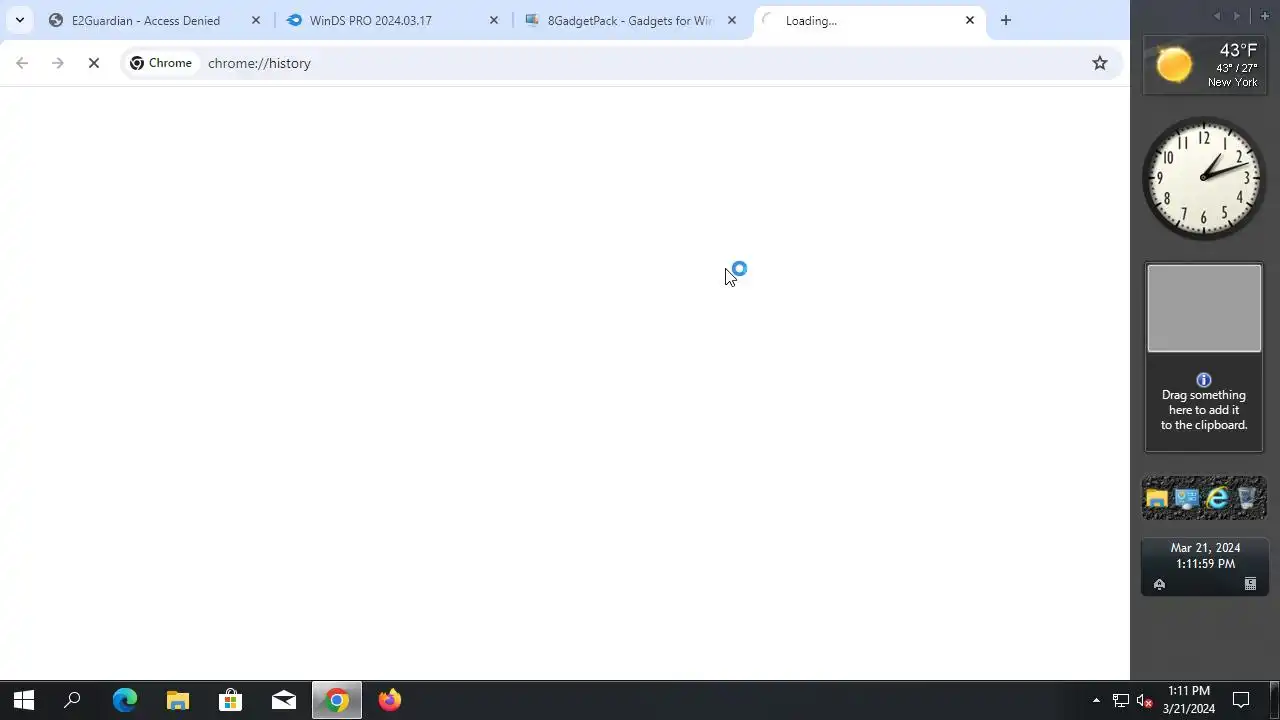
Task: Launch Firefox from taskbar
Action: tap(390, 700)
